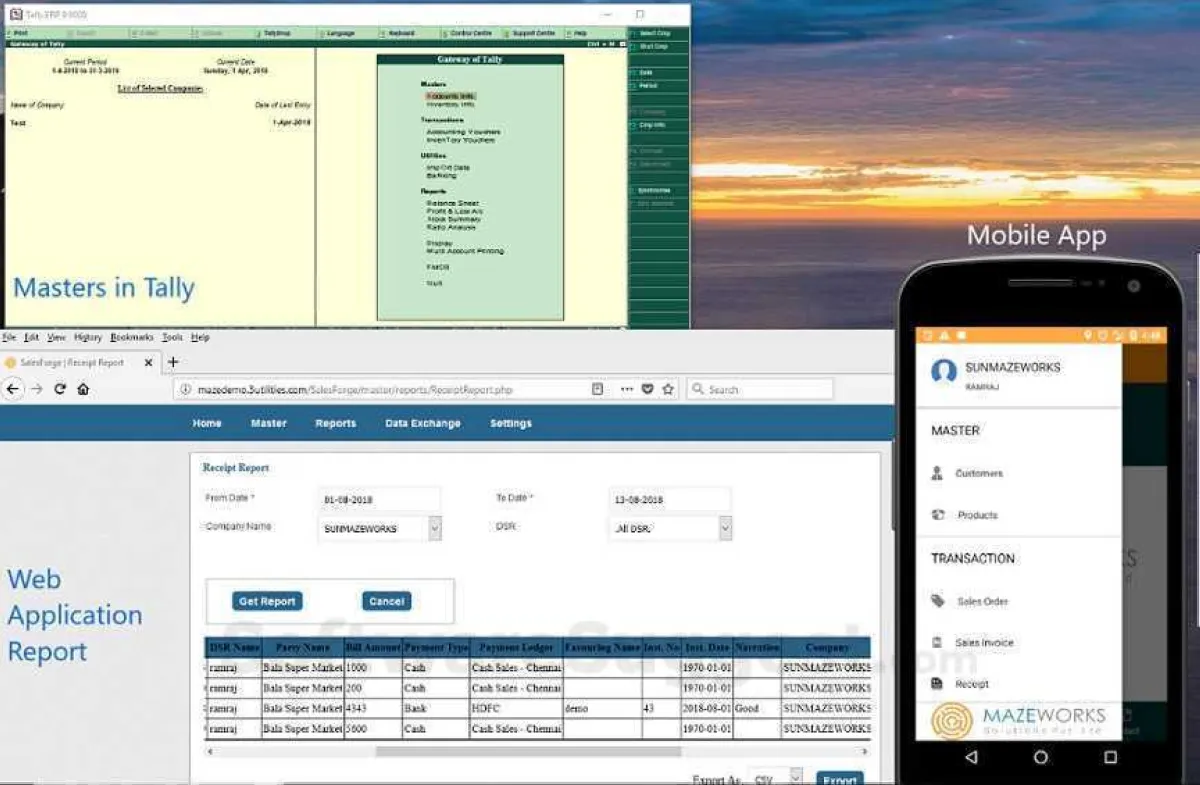Tap Android recent apps square button
This screenshot has height=785, width=1200.
(1110, 758)
